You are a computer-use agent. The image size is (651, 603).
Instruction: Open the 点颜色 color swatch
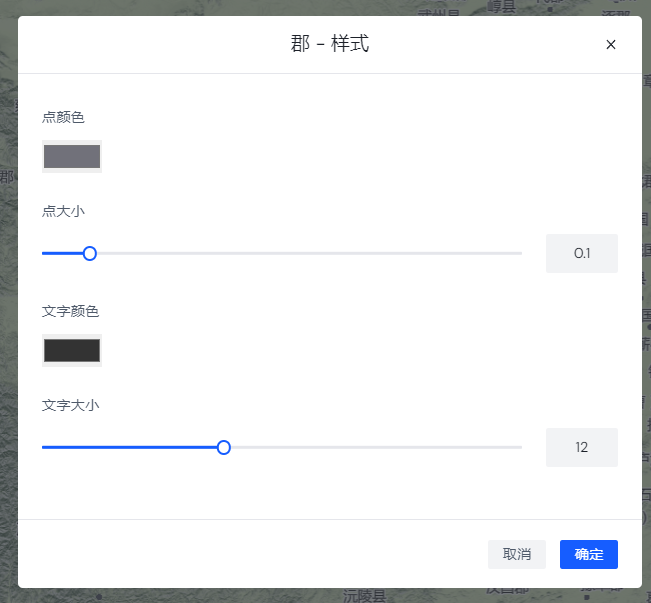72,157
